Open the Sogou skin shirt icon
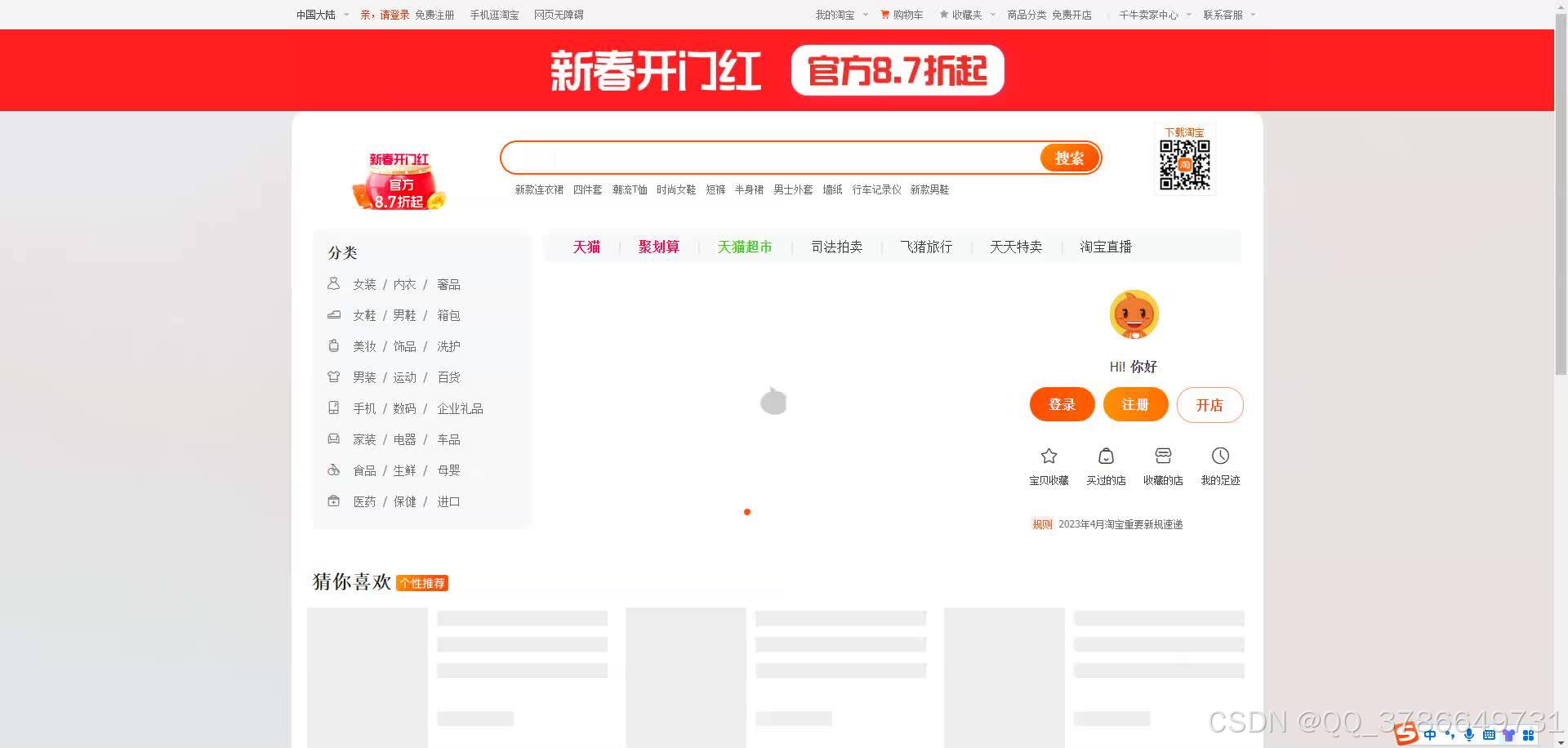This screenshot has height=748, width=1568. pos(1508,735)
